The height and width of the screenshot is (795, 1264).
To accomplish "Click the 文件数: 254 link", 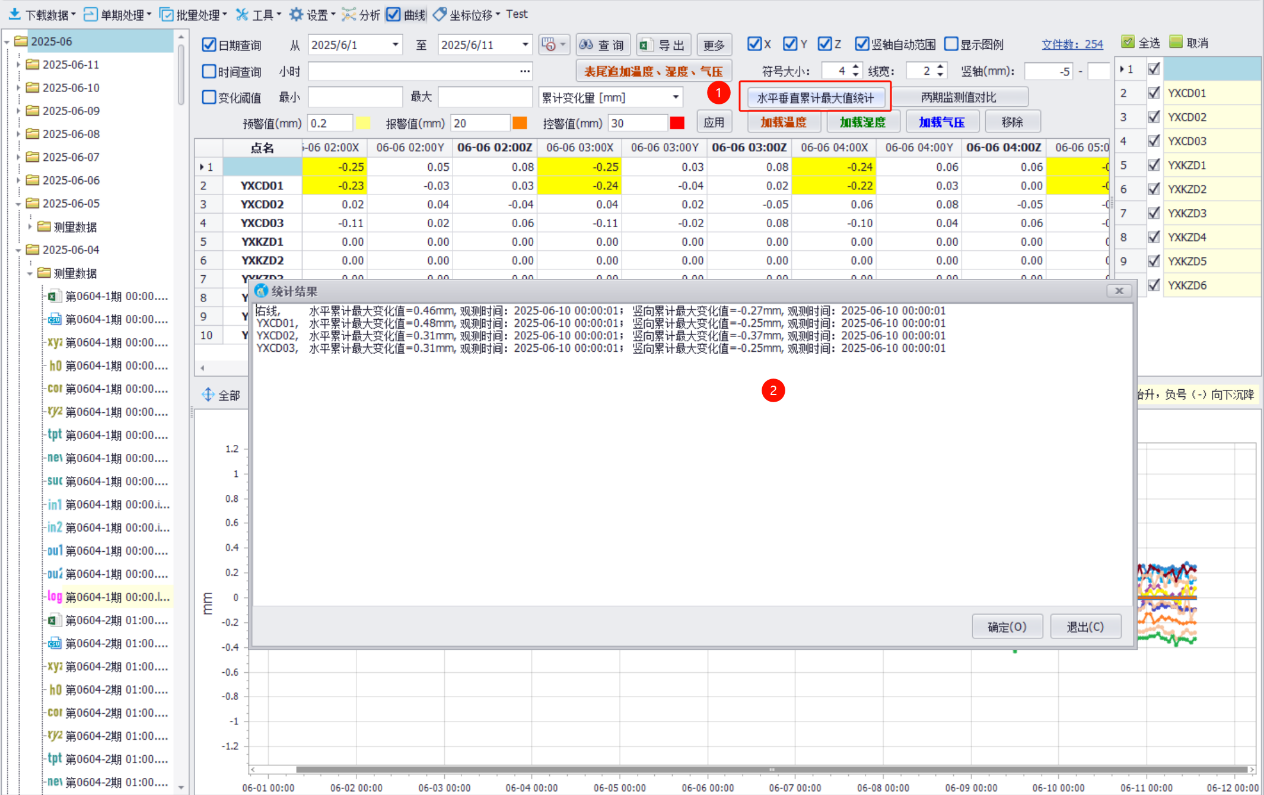I will 1072,45.
